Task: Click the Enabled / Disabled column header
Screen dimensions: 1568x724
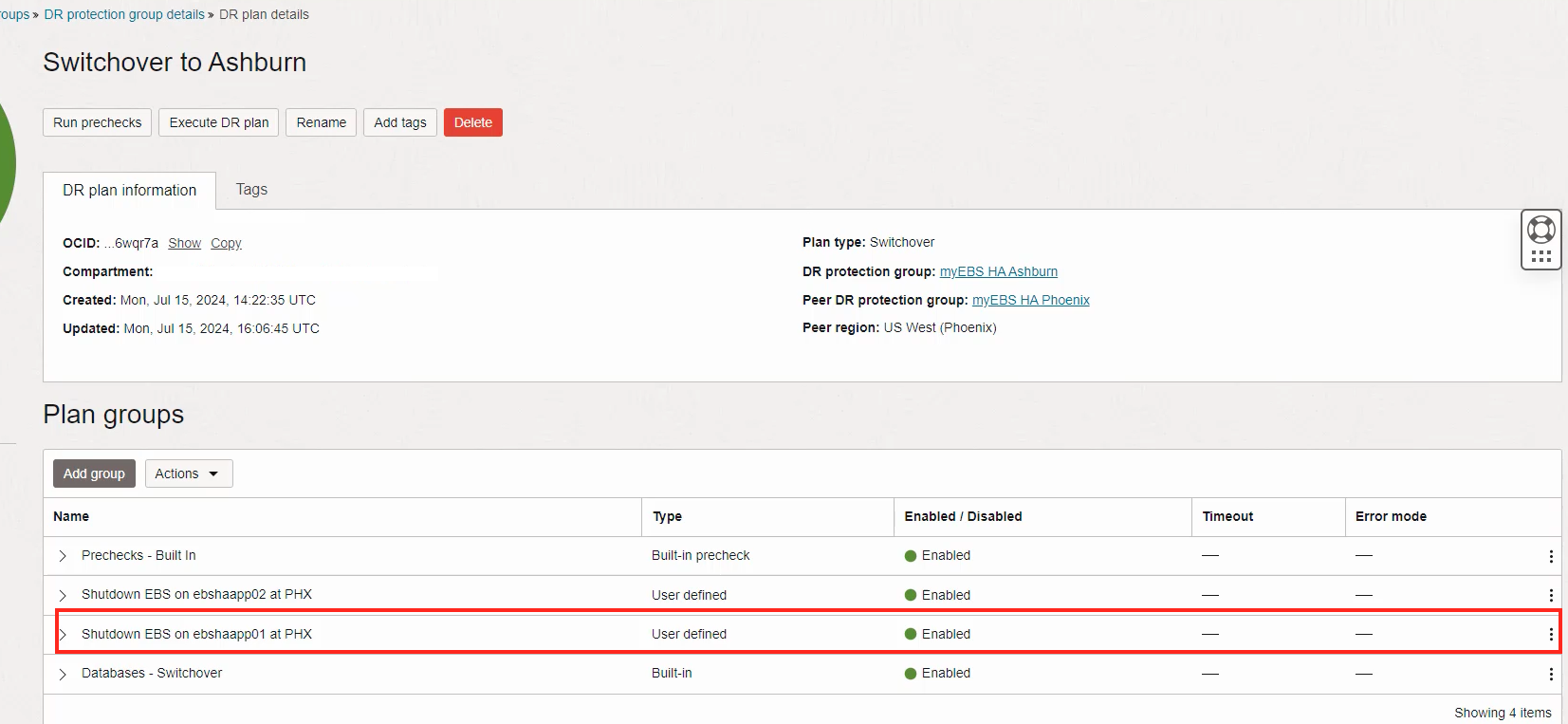Action: 963,516
